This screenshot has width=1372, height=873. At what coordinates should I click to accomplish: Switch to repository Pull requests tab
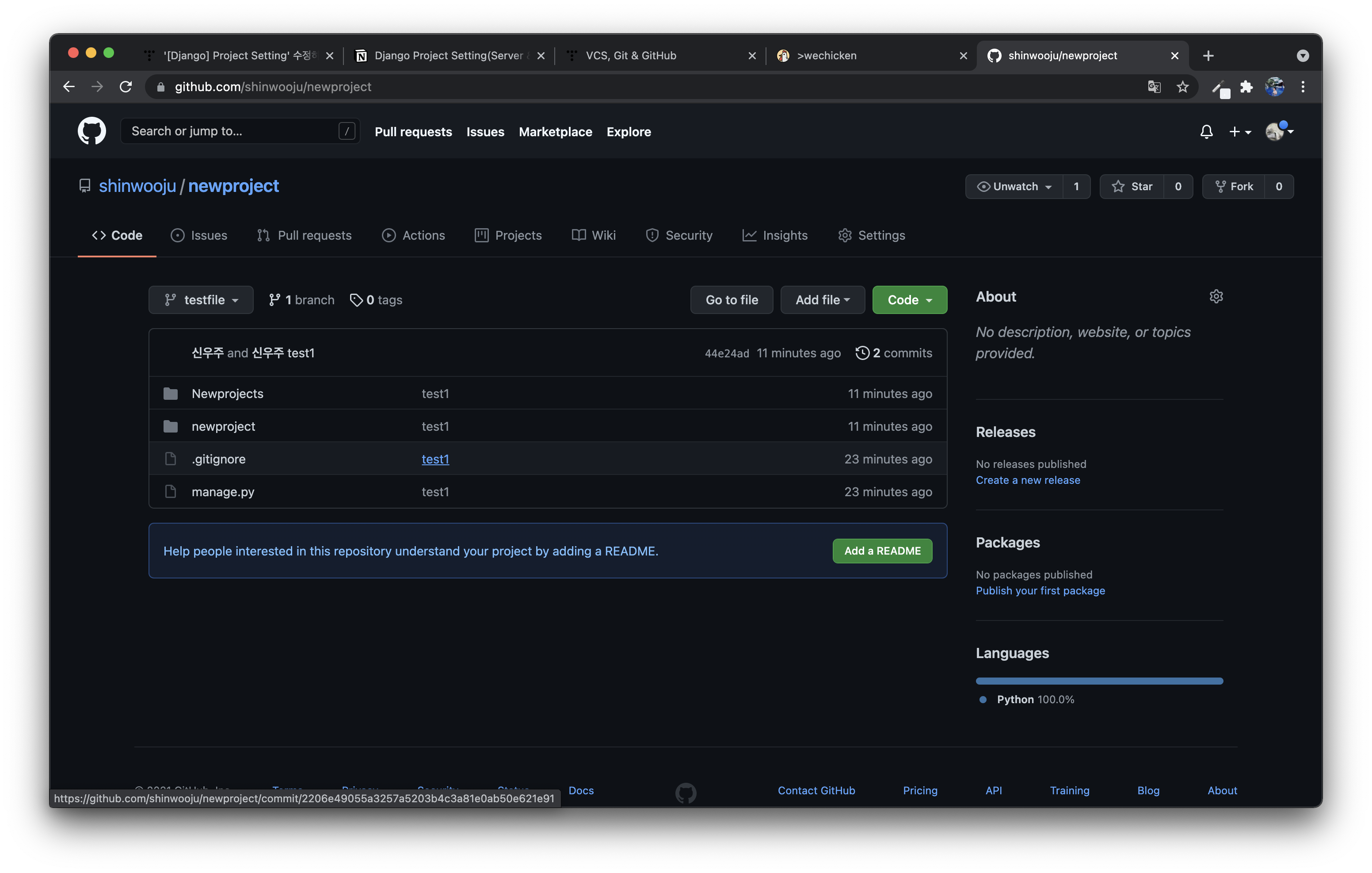tap(304, 236)
